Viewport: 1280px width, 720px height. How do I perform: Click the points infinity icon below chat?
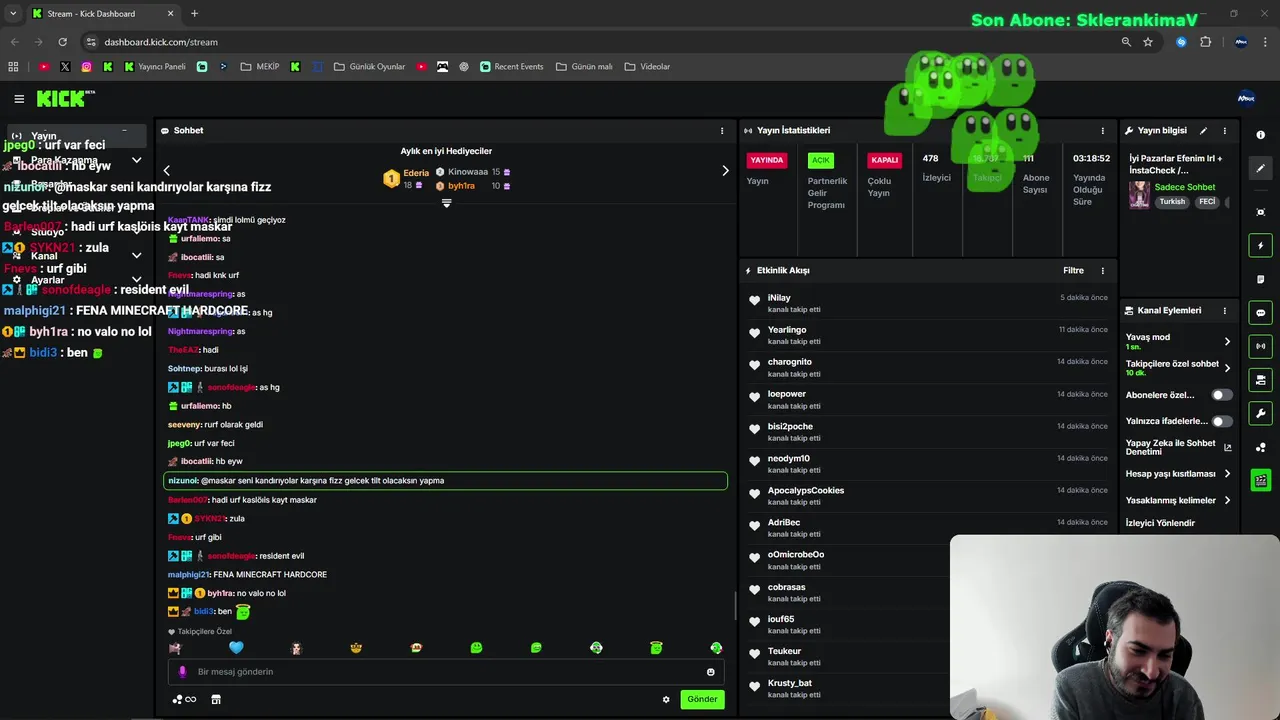(x=185, y=699)
